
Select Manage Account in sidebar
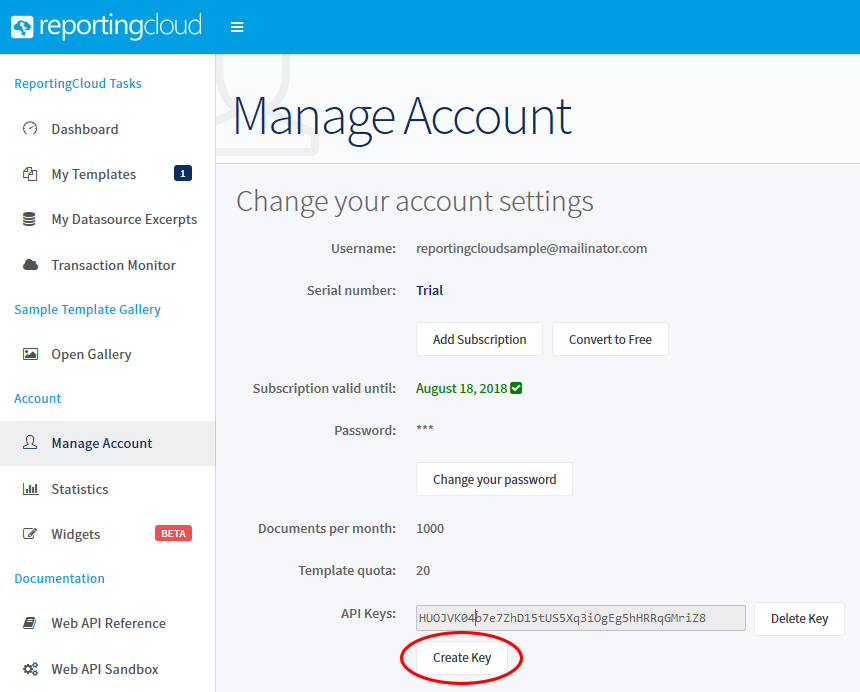click(108, 443)
